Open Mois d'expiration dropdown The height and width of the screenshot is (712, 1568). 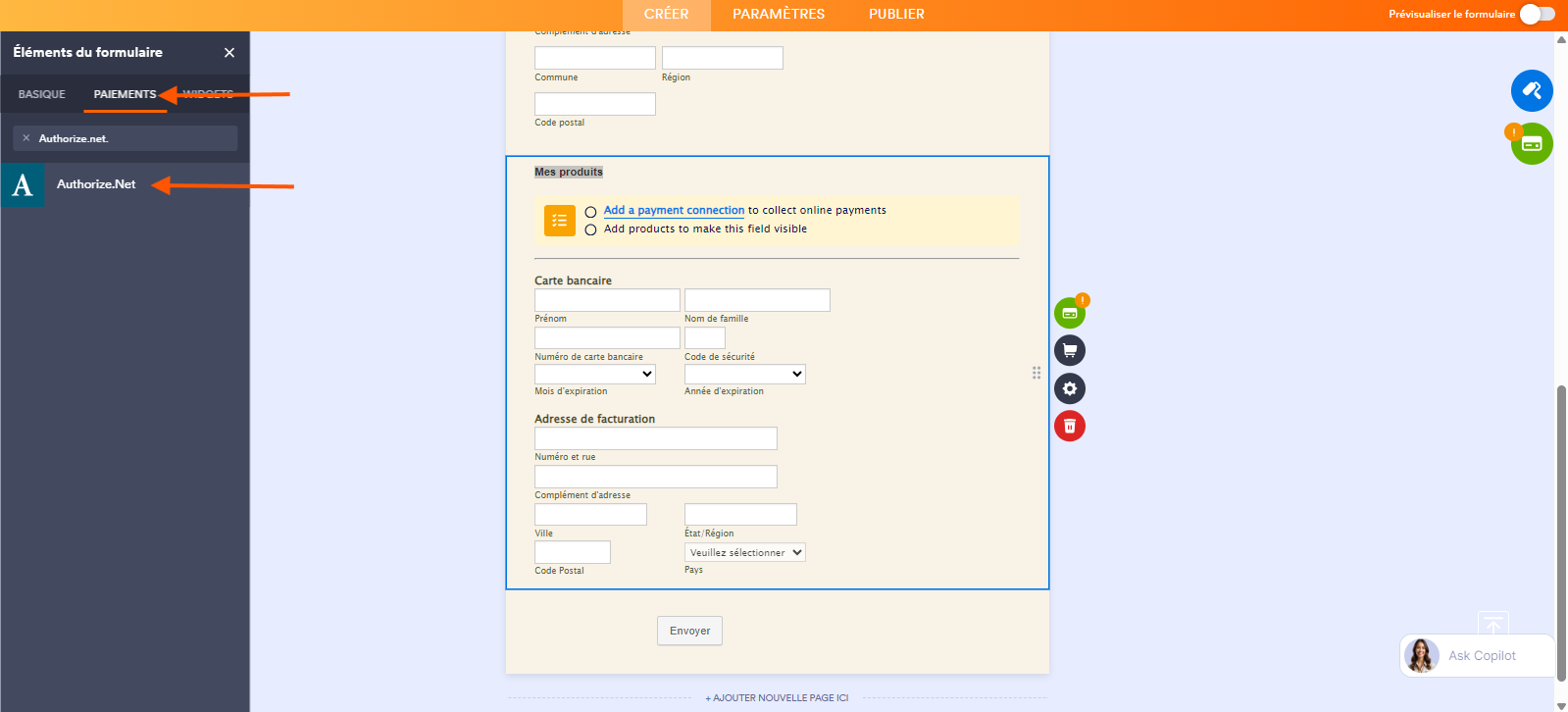click(x=595, y=374)
